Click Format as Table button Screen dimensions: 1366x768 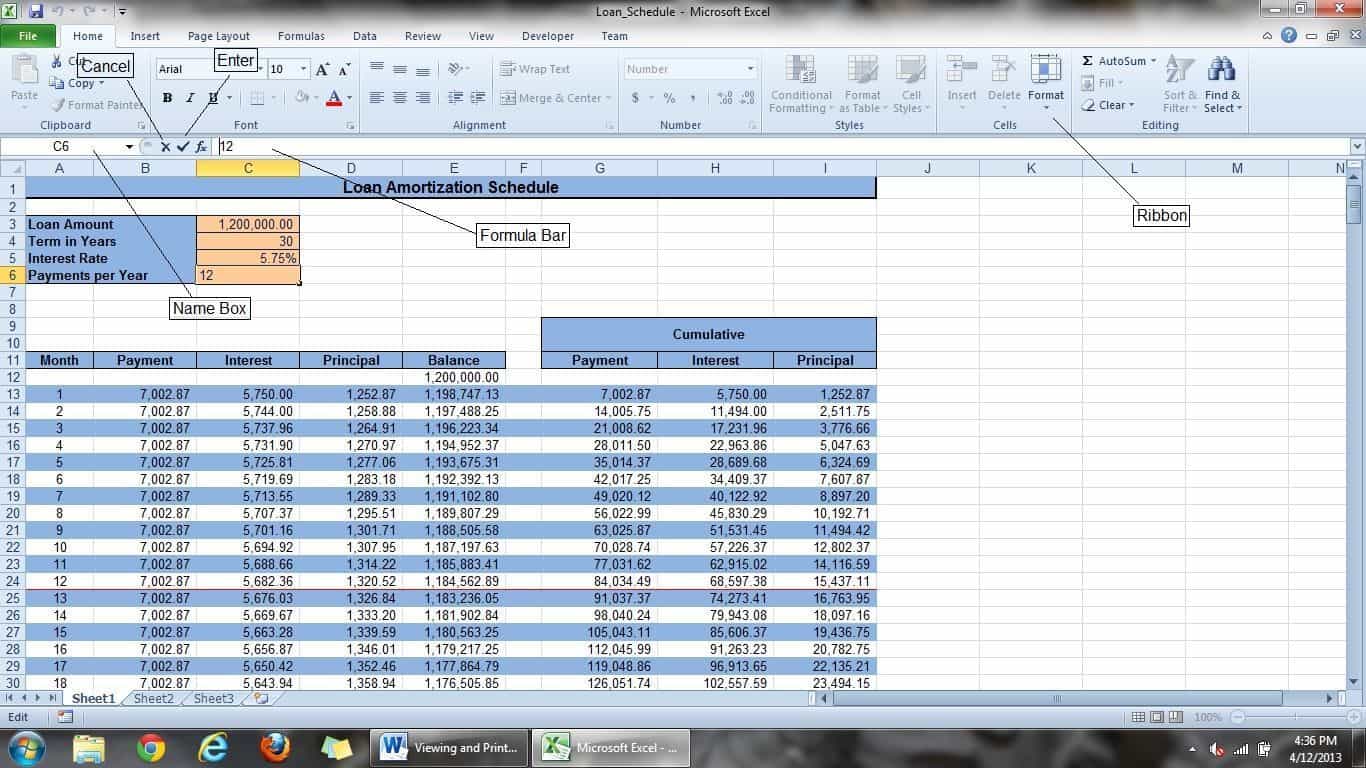tap(862, 84)
